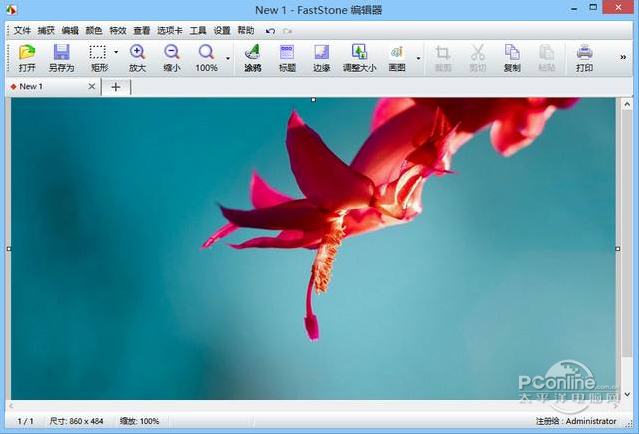Image resolution: width=639 pixels, height=434 pixels.
Task: Click the vertical scrollbar up arrow
Action: pos(627,104)
